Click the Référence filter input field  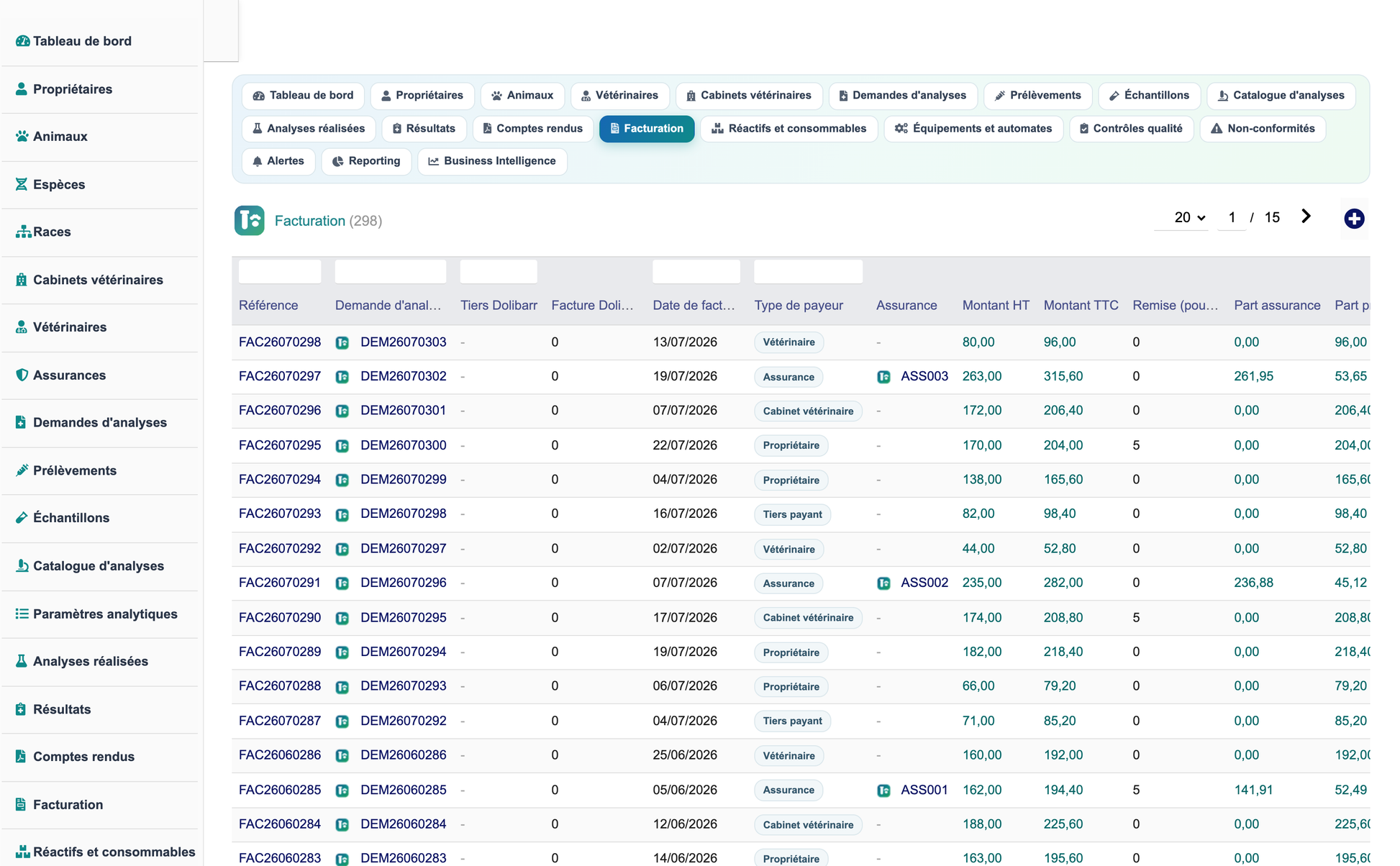click(x=280, y=272)
